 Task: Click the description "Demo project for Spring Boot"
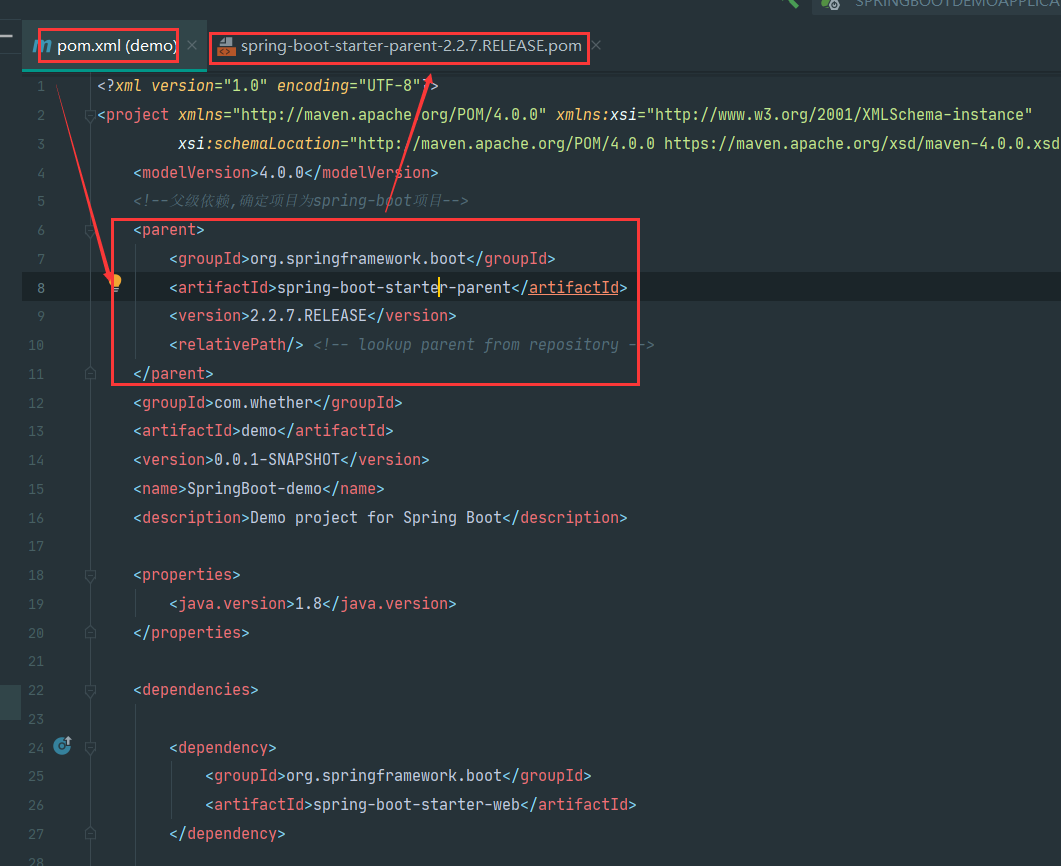[376, 518]
